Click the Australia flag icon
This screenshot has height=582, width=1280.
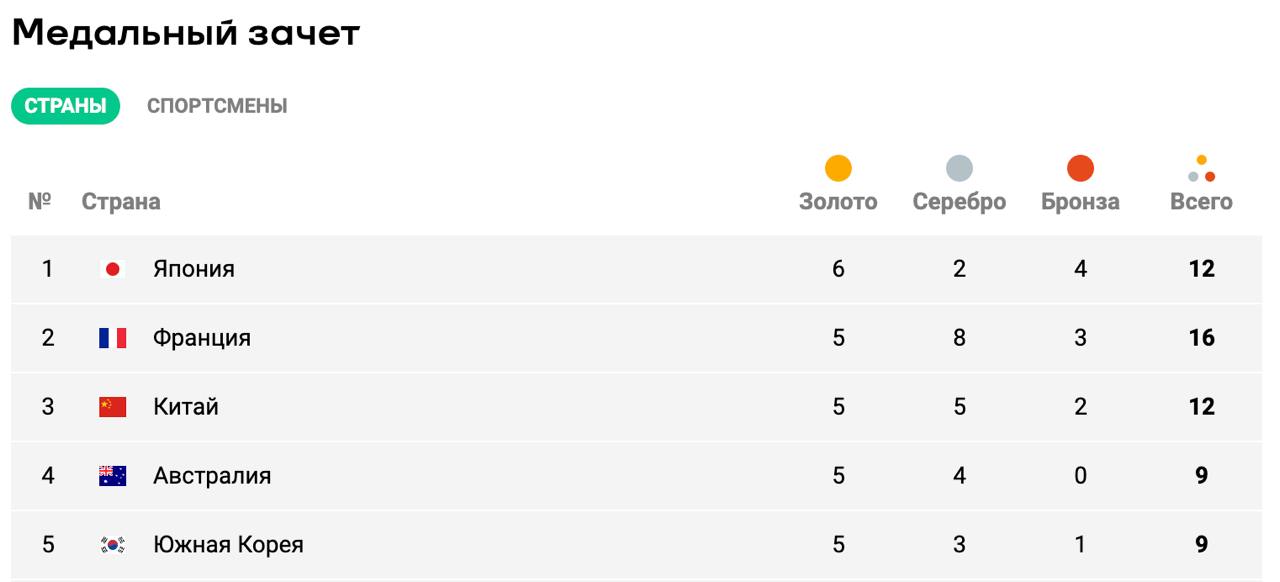[112, 476]
